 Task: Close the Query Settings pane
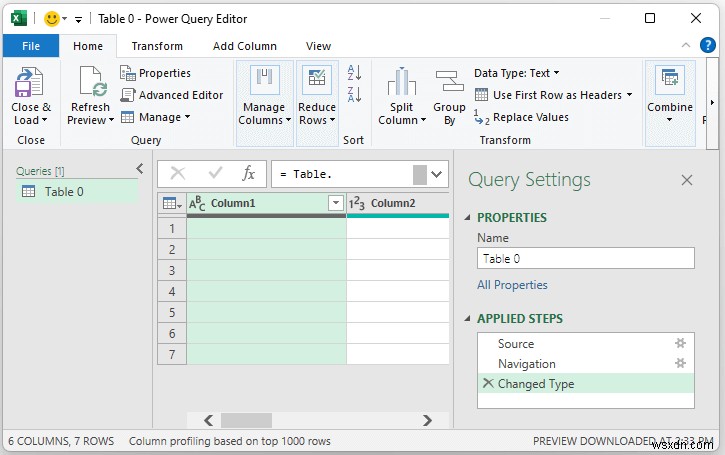click(x=687, y=180)
